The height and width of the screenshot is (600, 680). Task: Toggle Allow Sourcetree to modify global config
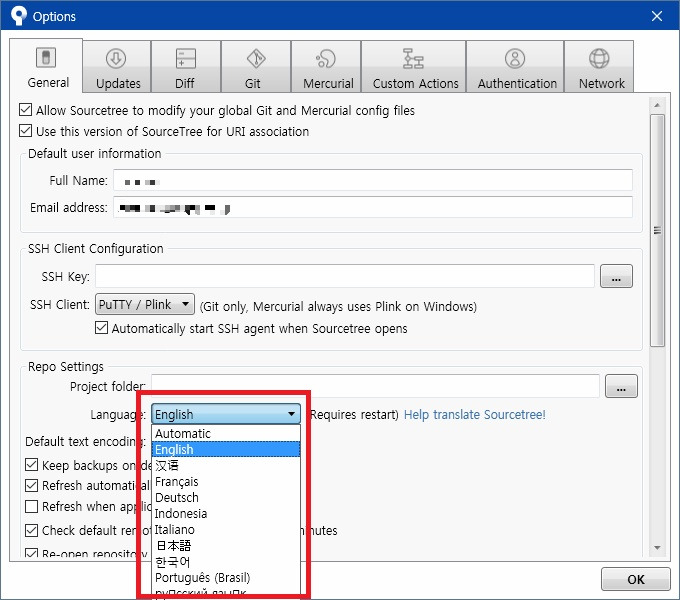point(26,110)
